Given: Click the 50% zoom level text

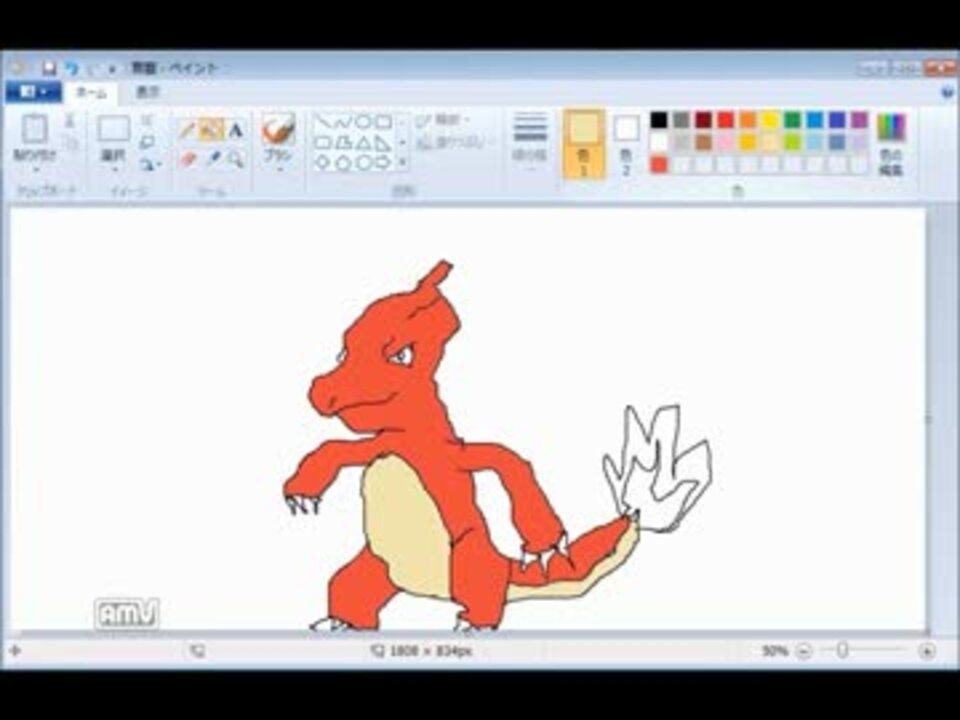Looking at the screenshot, I should click(x=774, y=651).
